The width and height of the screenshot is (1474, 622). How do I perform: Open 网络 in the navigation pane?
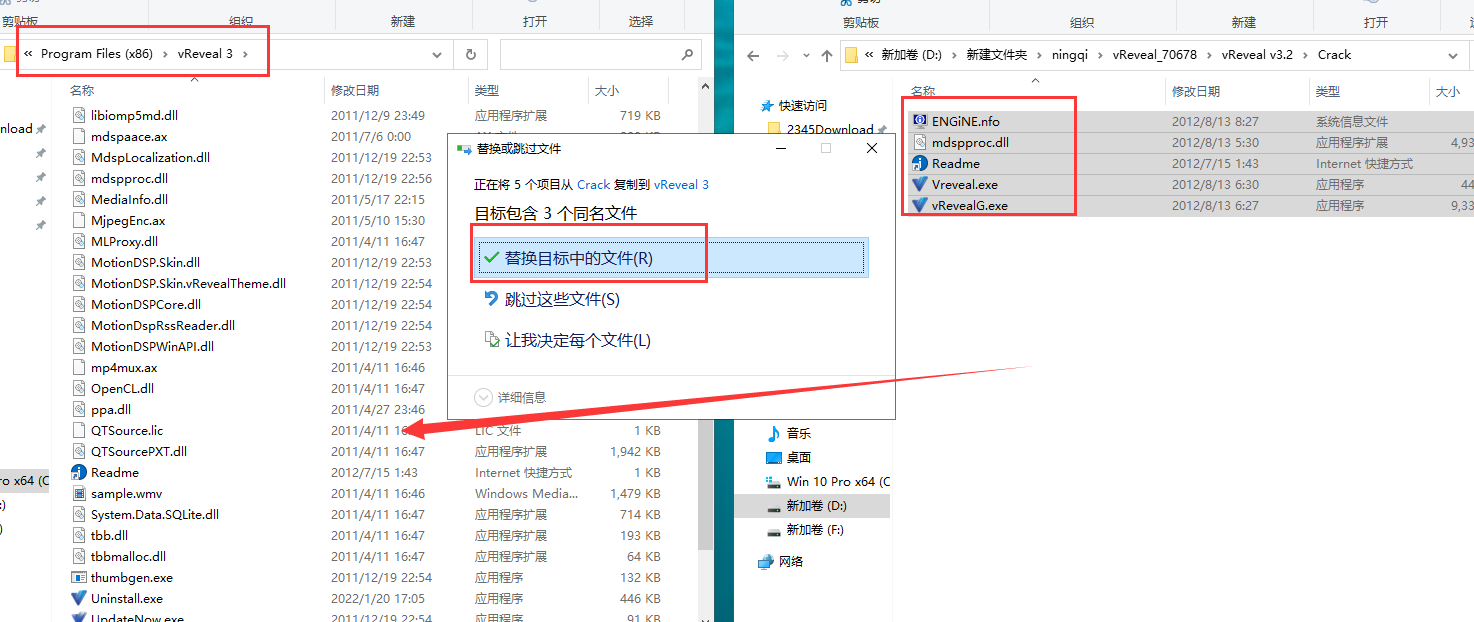click(x=790, y=562)
